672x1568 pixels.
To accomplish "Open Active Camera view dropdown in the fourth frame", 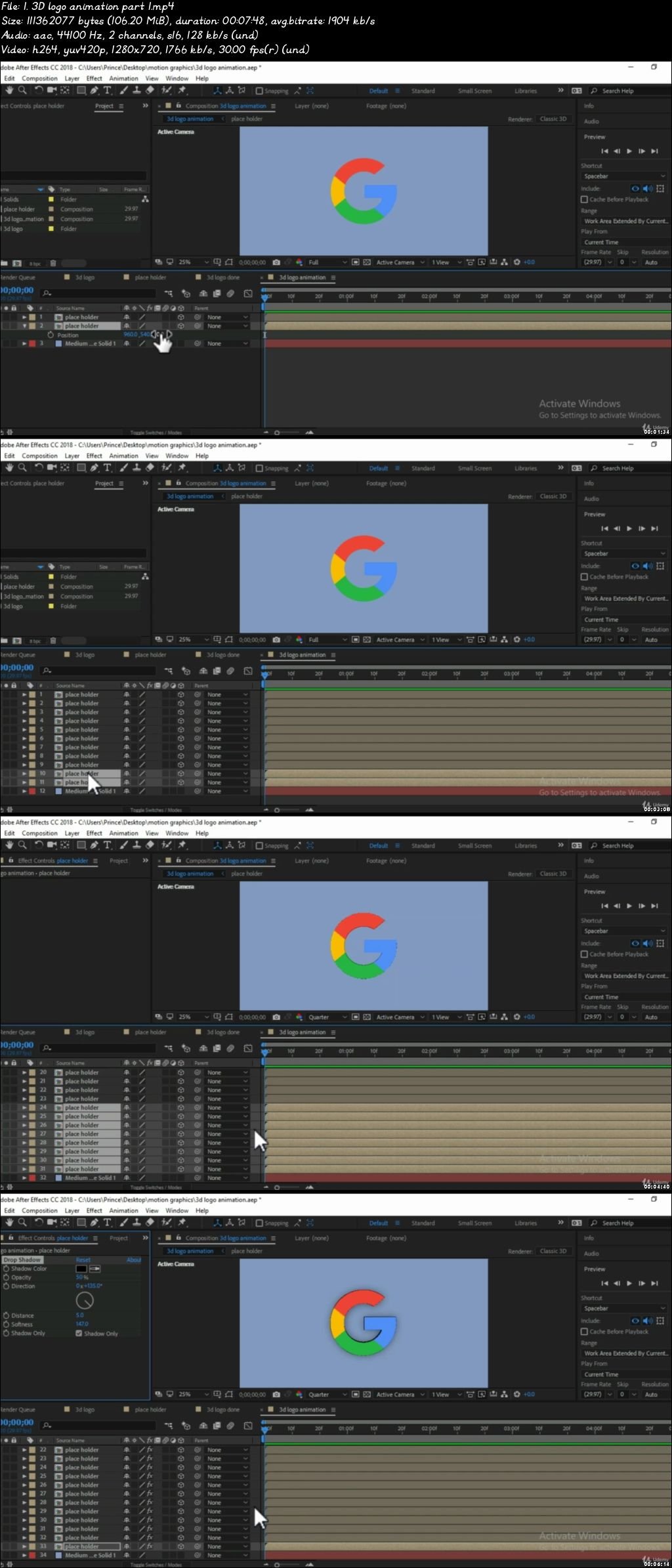I will click(400, 1394).
